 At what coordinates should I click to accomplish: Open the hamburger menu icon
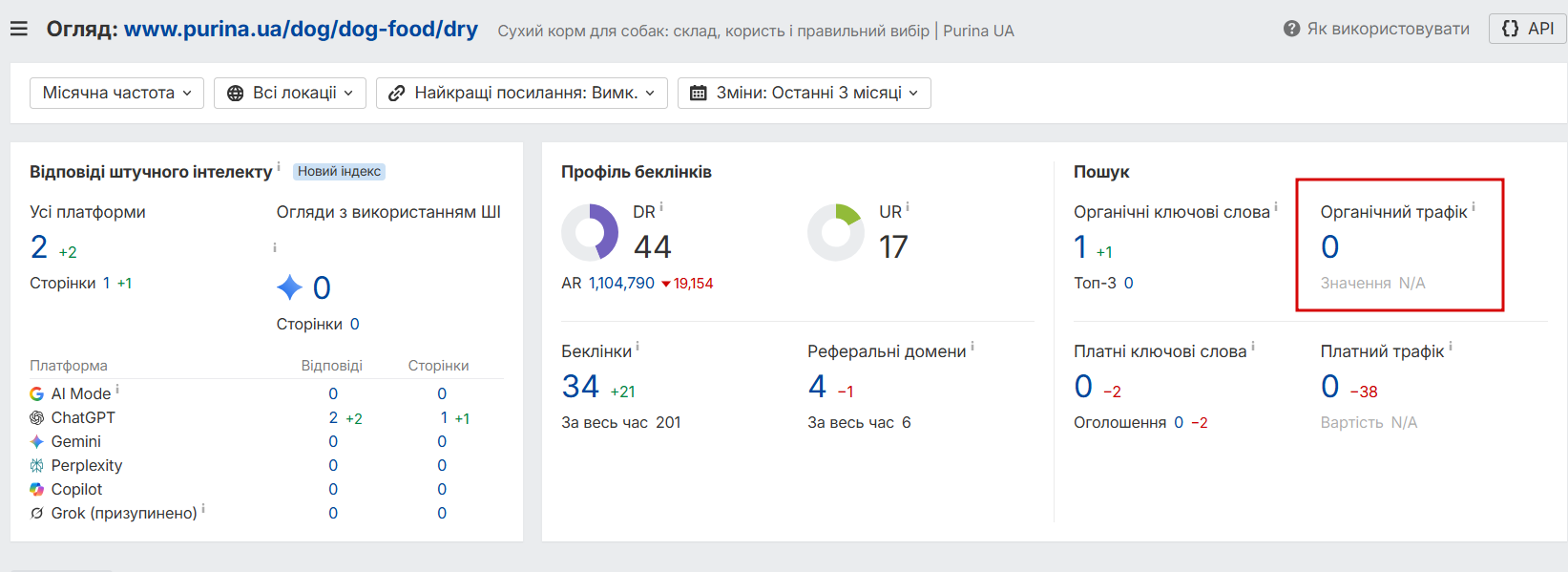(18, 30)
